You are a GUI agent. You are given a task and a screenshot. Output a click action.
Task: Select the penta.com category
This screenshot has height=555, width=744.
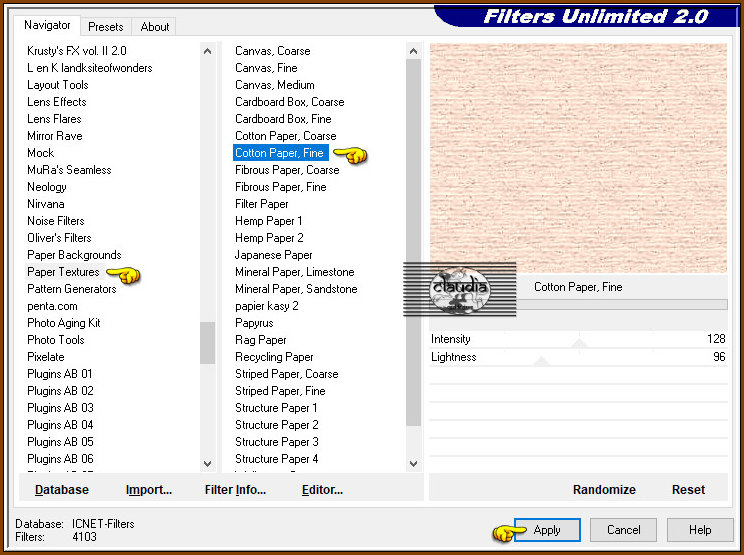tap(52, 306)
